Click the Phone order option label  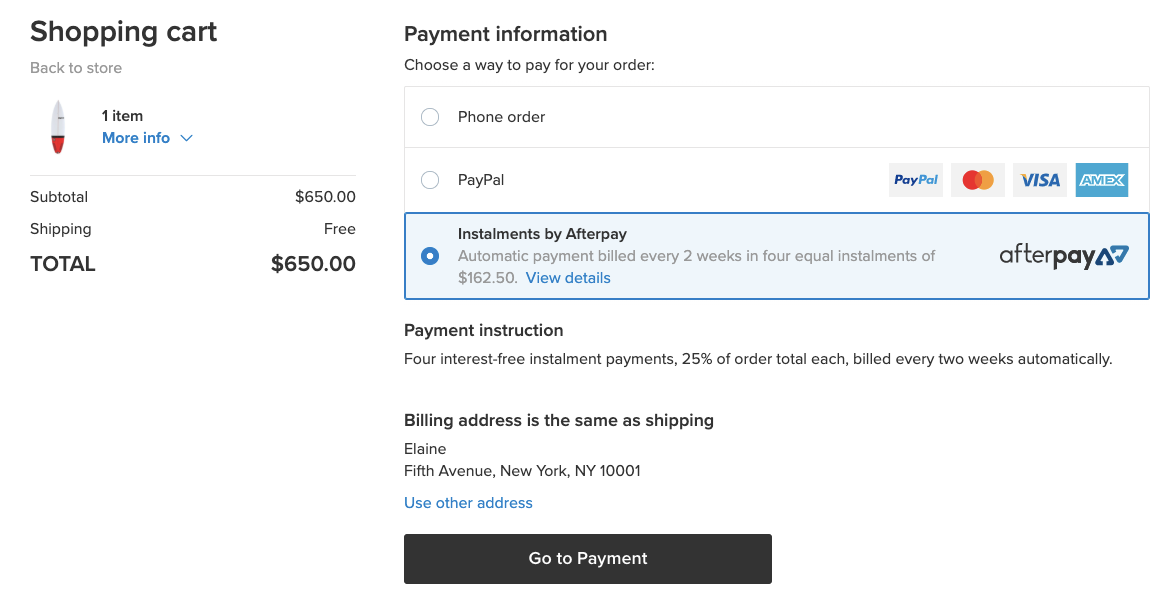[x=501, y=117]
